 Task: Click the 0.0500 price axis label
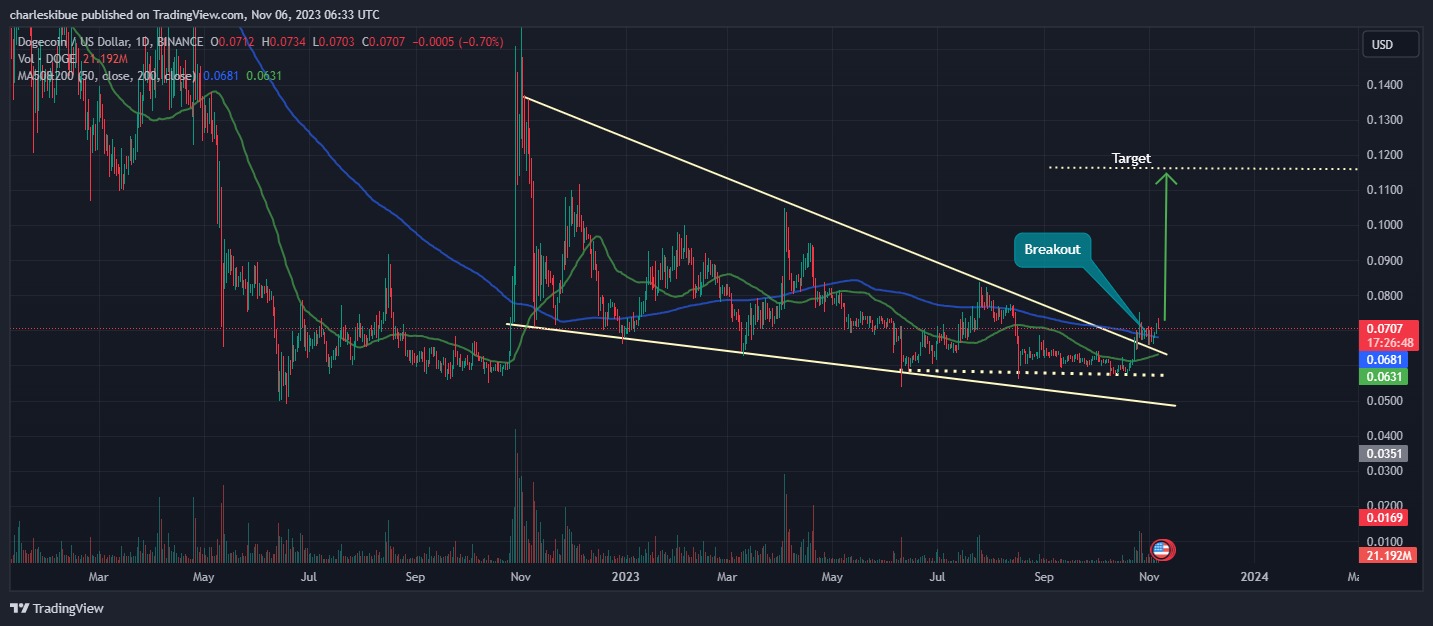1384,401
